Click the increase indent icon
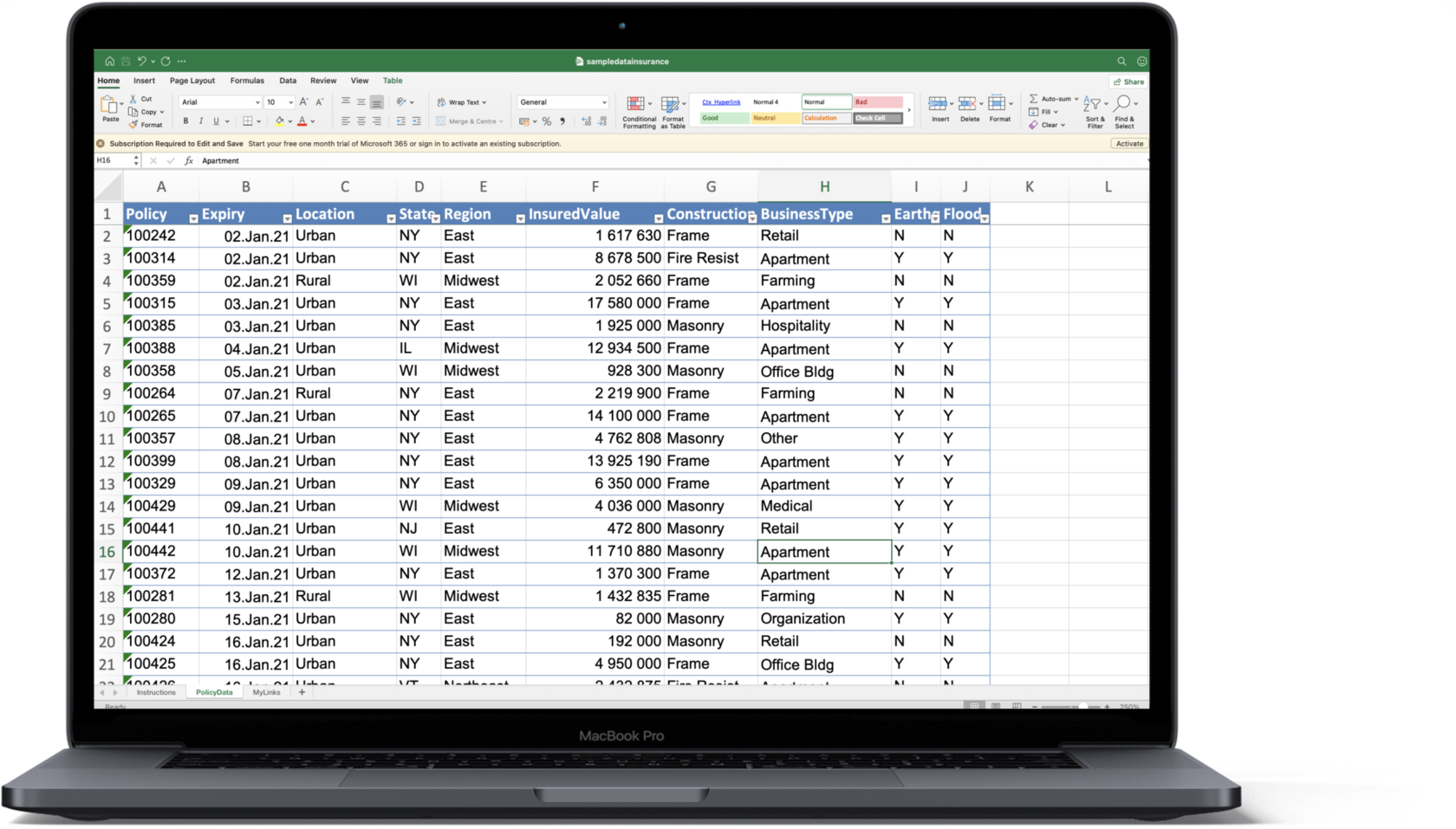The height and width of the screenshot is (829, 1456). [x=417, y=121]
